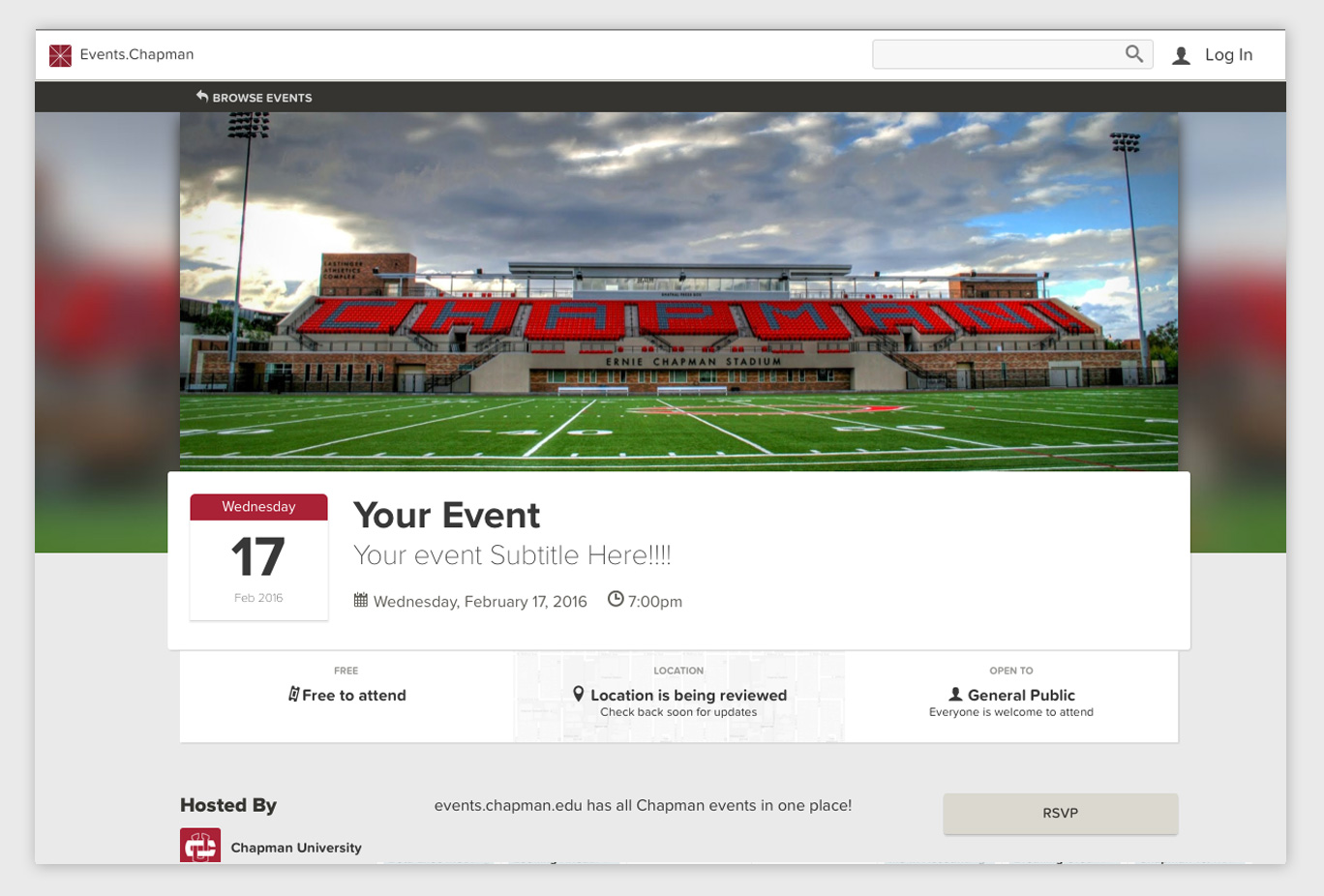Click the Wednesday 17 date card
This screenshot has width=1324, height=896.
pos(258,556)
